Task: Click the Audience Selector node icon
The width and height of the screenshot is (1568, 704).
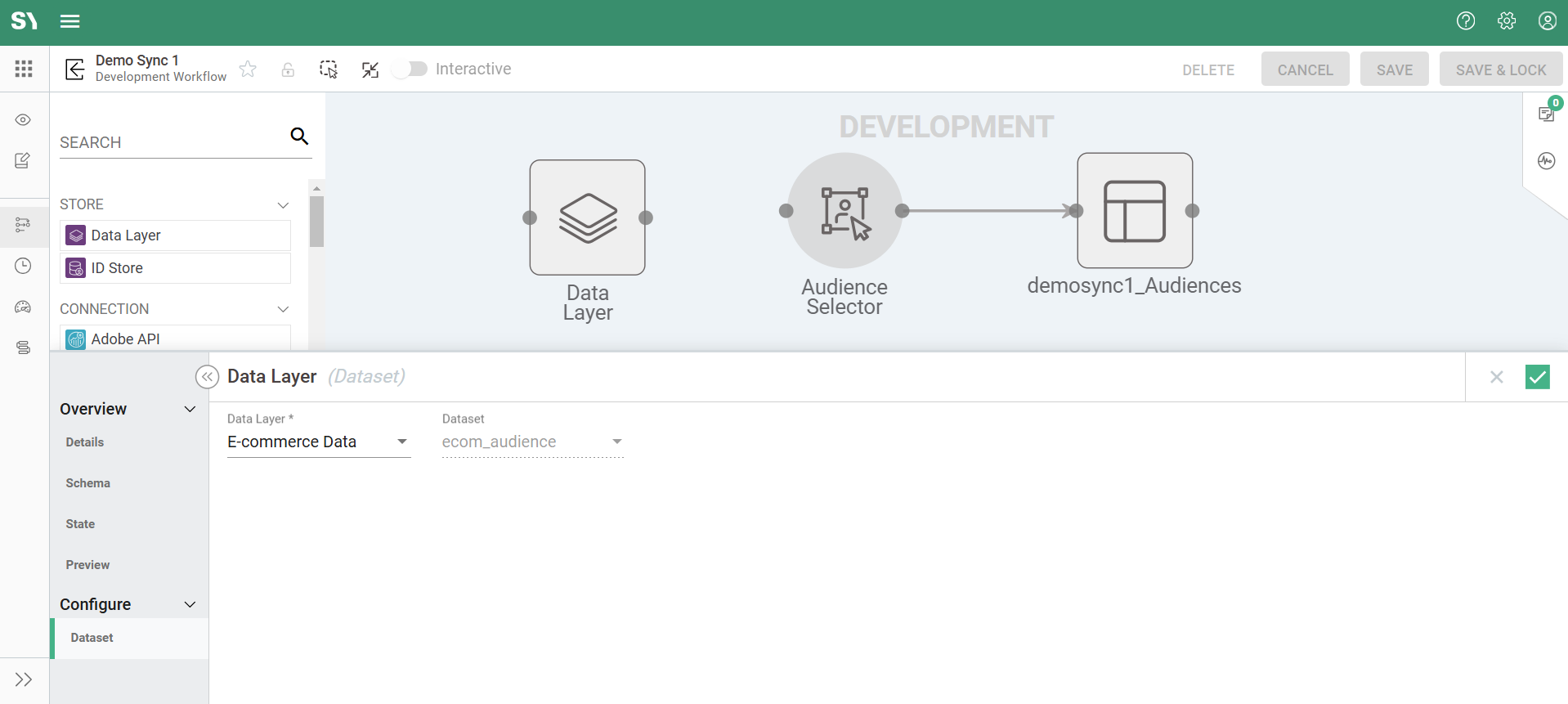Action: point(844,211)
